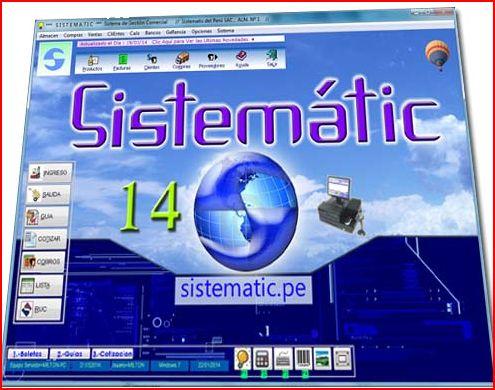Click the Salir exit icon

tap(272, 58)
